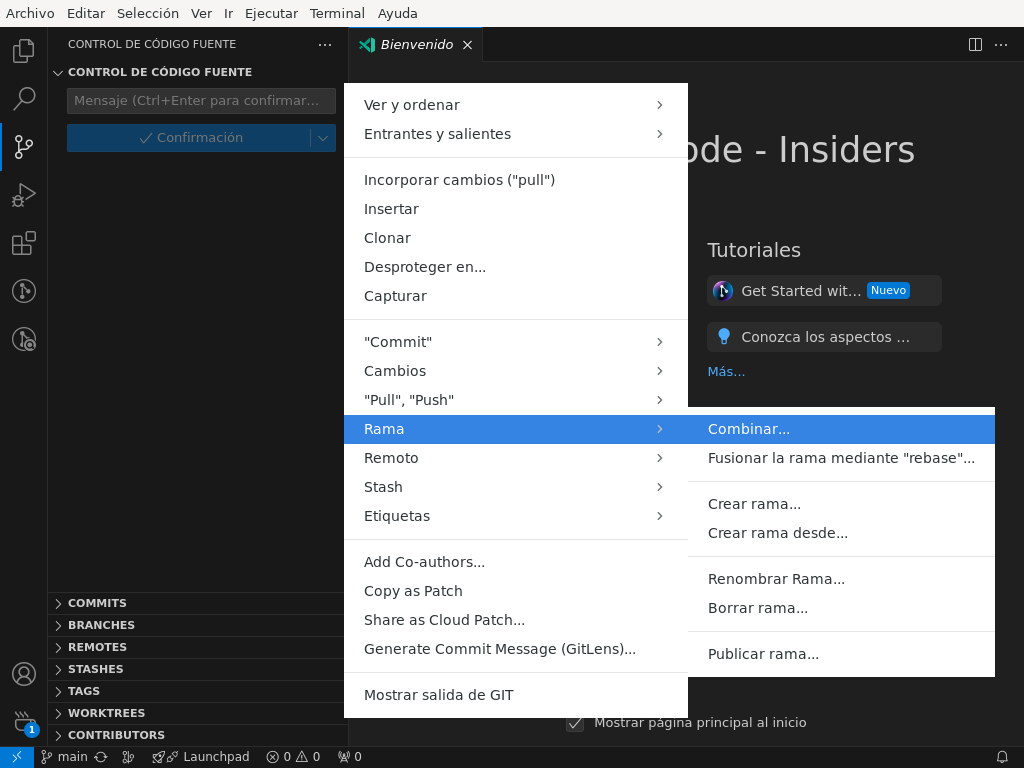Choose Combinar... in Rama submenu
This screenshot has width=1024, height=768.
click(841, 429)
